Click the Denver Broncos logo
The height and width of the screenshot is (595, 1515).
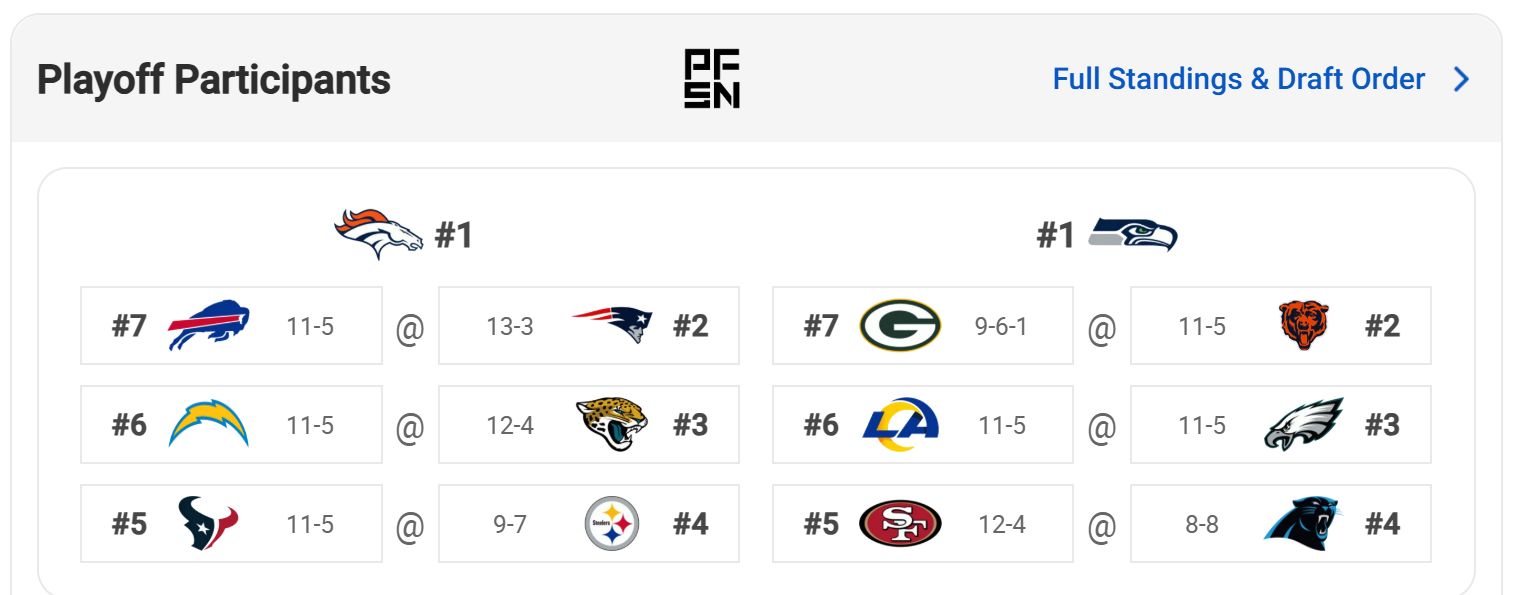(378, 234)
